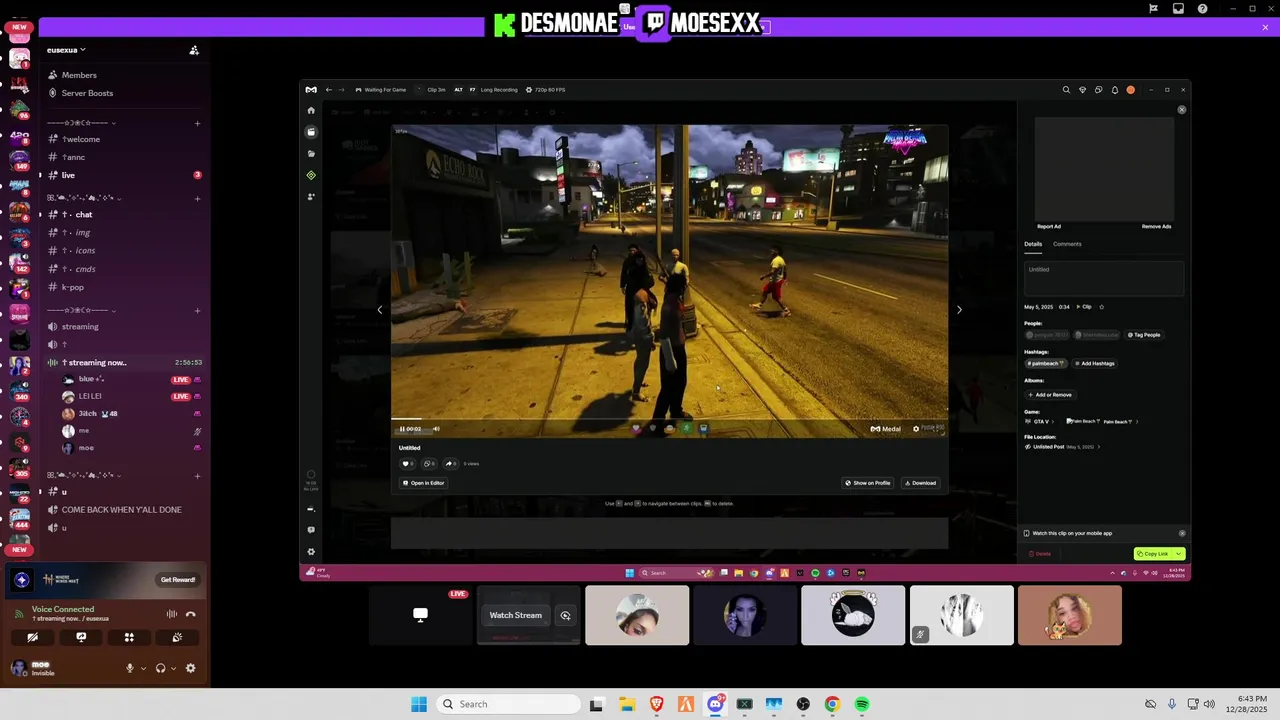Click share your screen button
The width and height of the screenshot is (1280, 720).
[x=81, y=637]
